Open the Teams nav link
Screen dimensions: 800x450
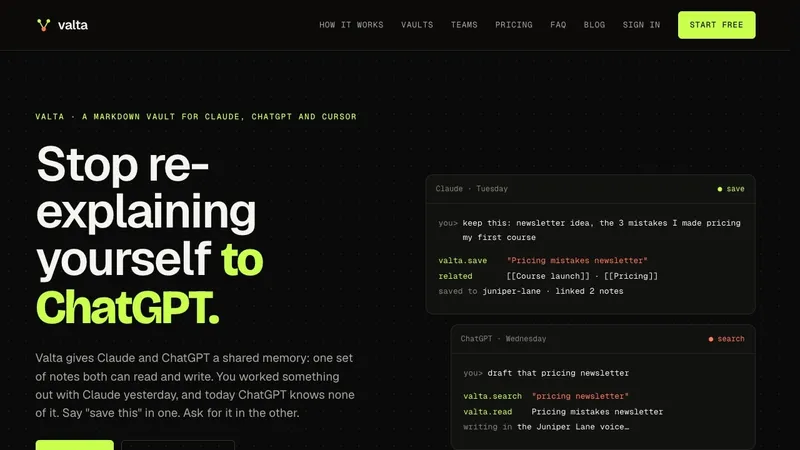[464, 25]
